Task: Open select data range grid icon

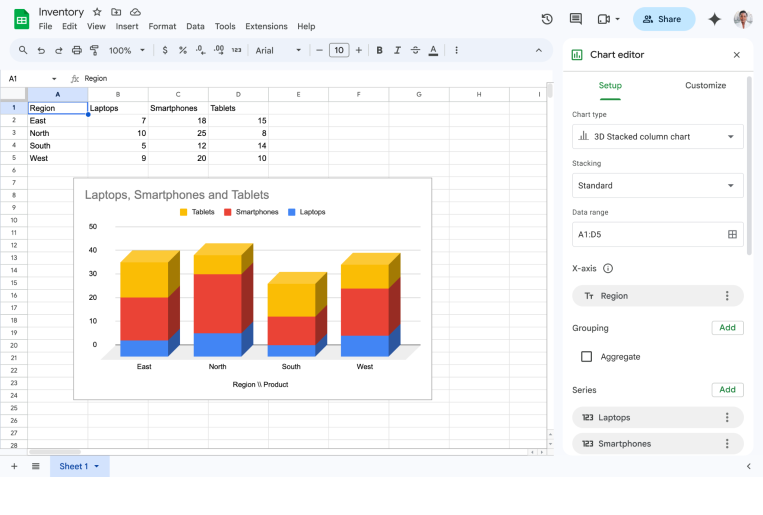Action: point(732,235)
